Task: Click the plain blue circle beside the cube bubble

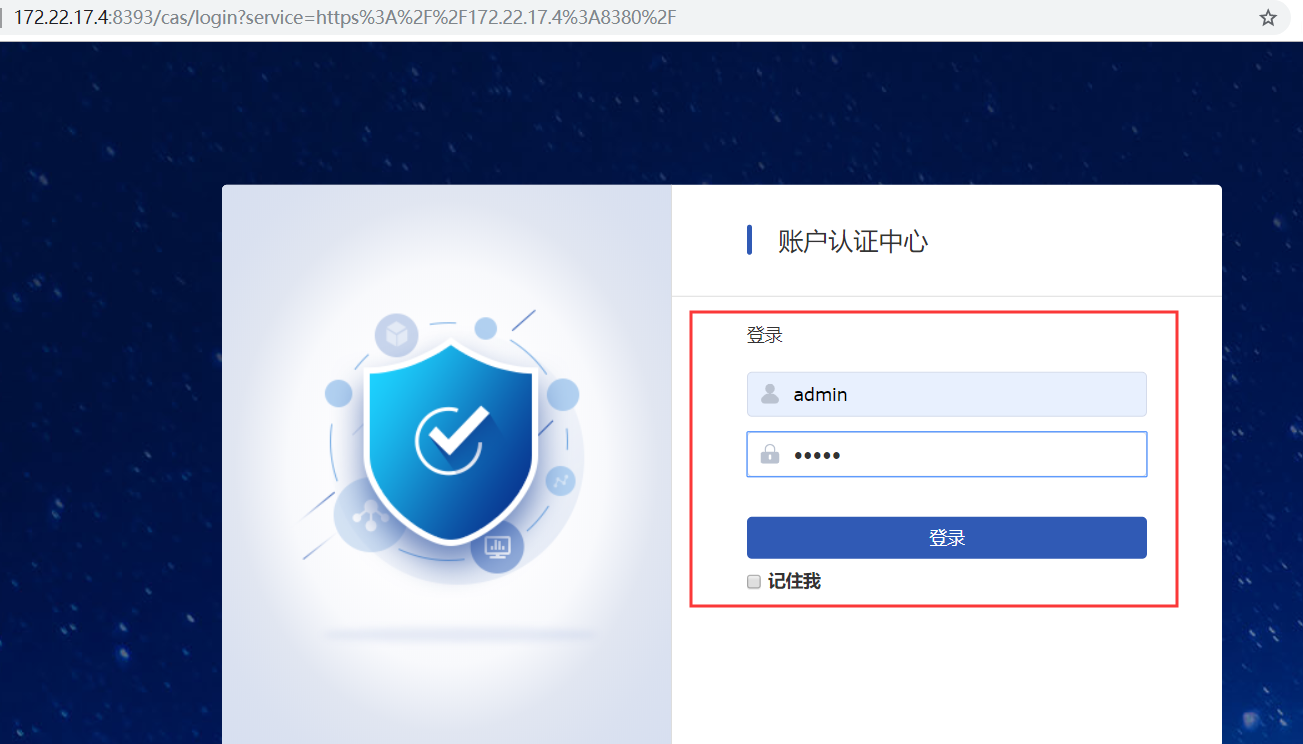Action: point(486,328)
